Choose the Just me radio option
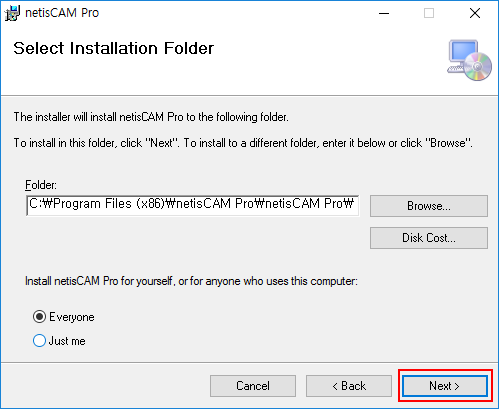 point(39,341)
